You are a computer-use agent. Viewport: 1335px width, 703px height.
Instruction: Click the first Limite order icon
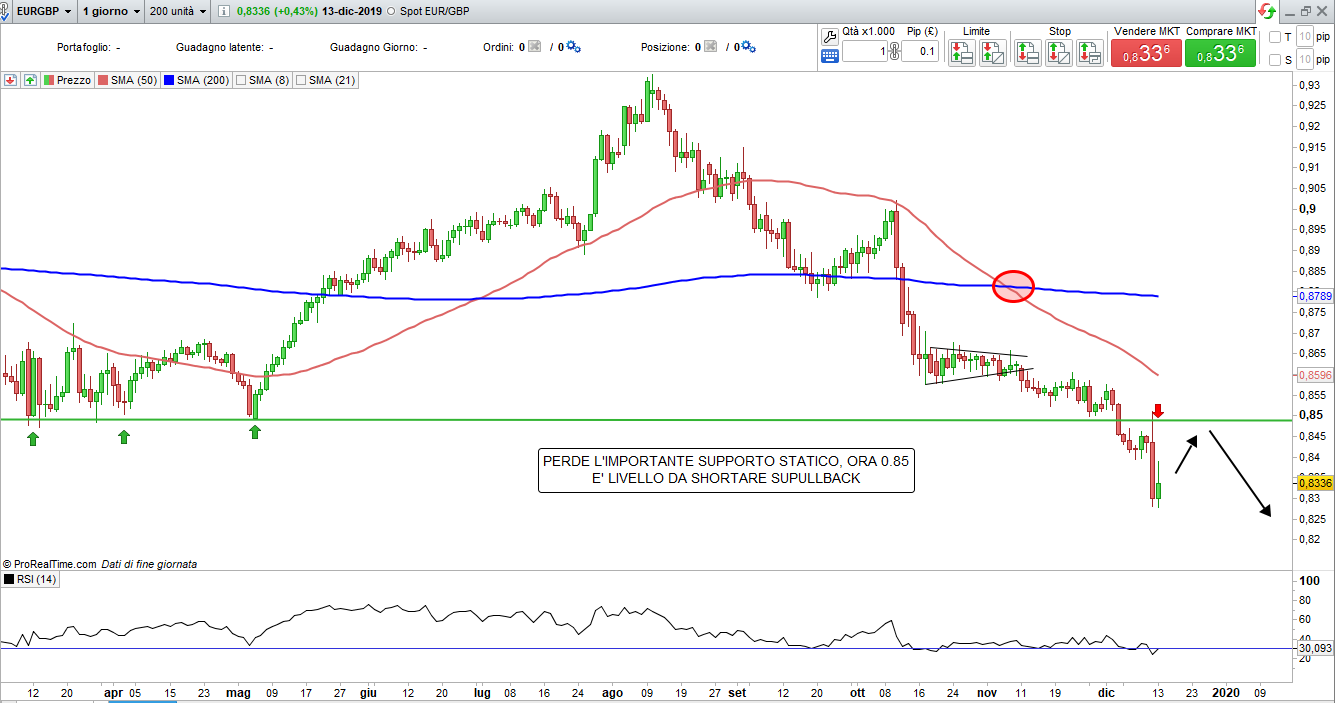click(x=962, y=52)
